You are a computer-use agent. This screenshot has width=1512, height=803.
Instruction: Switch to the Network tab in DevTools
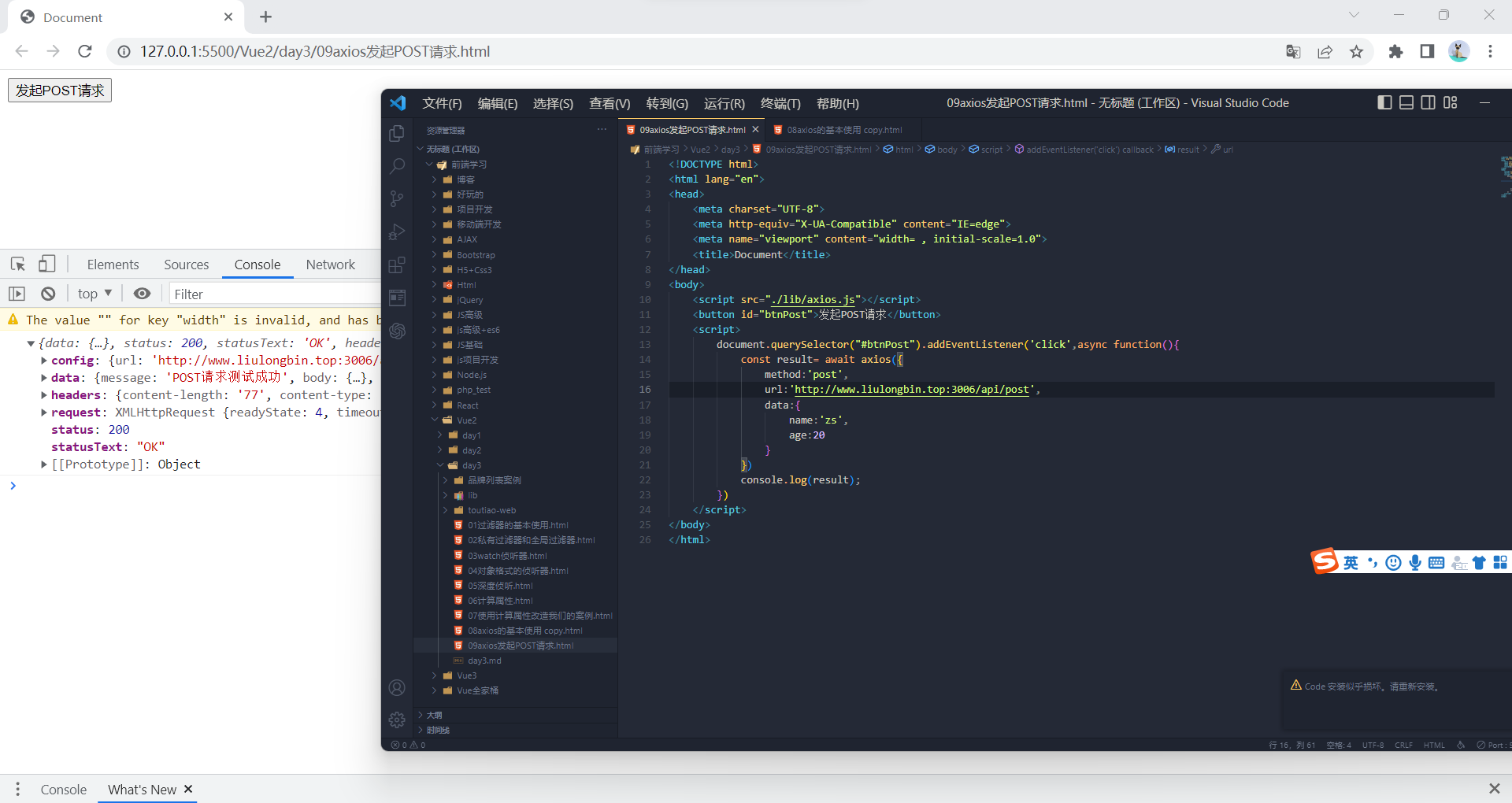(330, 264)
